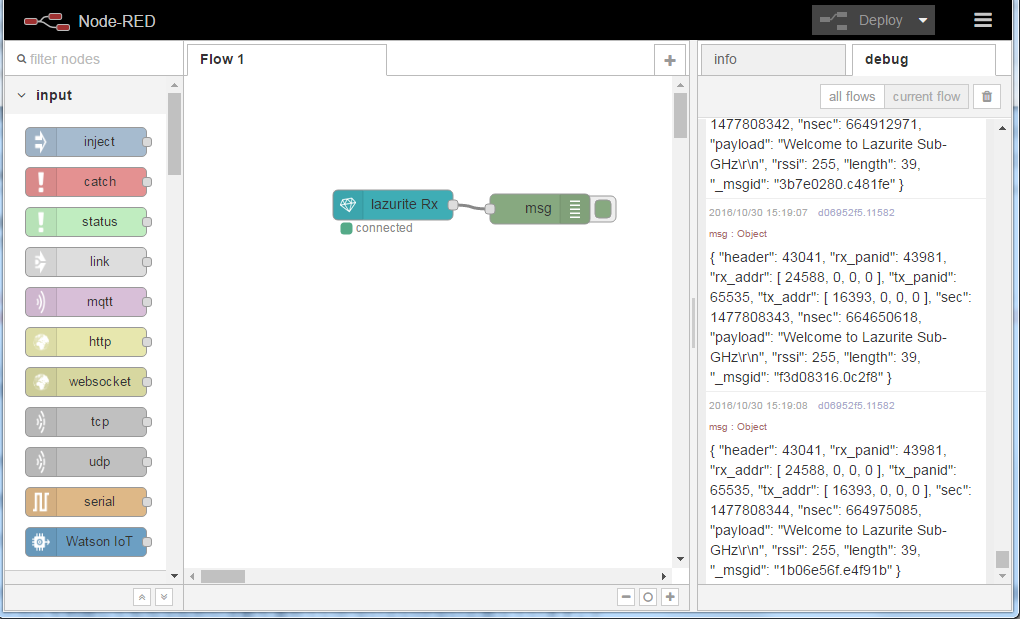Viewport: 1021px width, 619px height.
Task: Click the 15:19:08 msg : Object label
Action: point(738,427)
